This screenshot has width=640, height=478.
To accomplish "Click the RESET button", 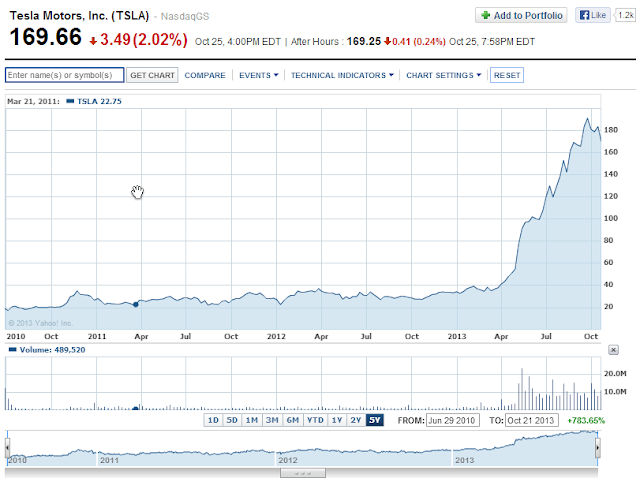I will (507, 75).
